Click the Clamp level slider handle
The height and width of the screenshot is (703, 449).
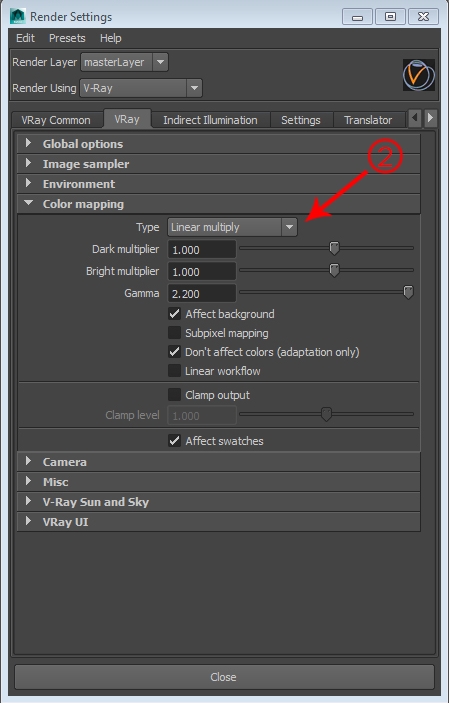[326, 414]
